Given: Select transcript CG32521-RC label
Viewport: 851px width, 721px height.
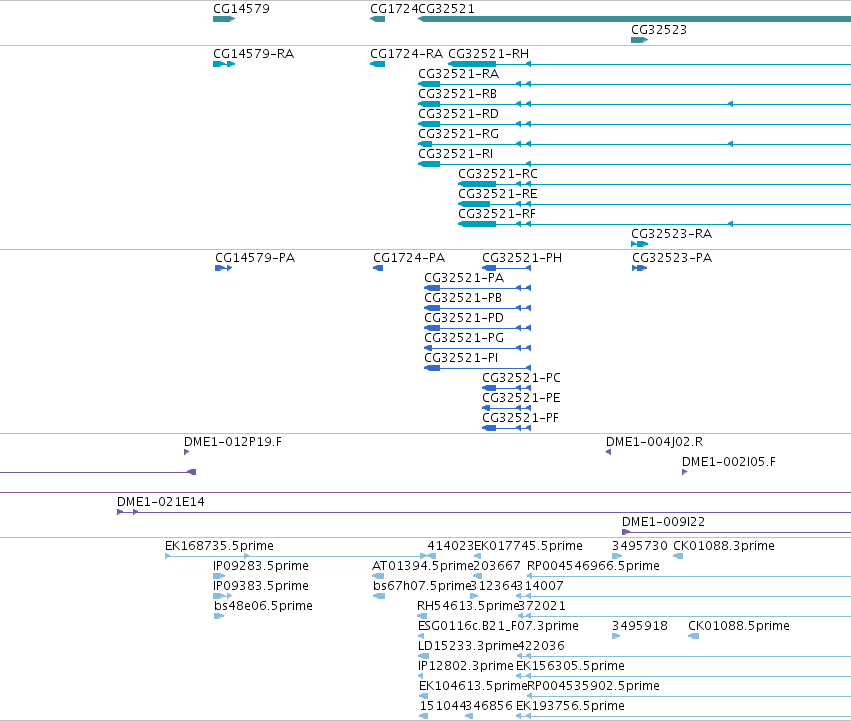Looking at the screenshot, I should (498, 174).
